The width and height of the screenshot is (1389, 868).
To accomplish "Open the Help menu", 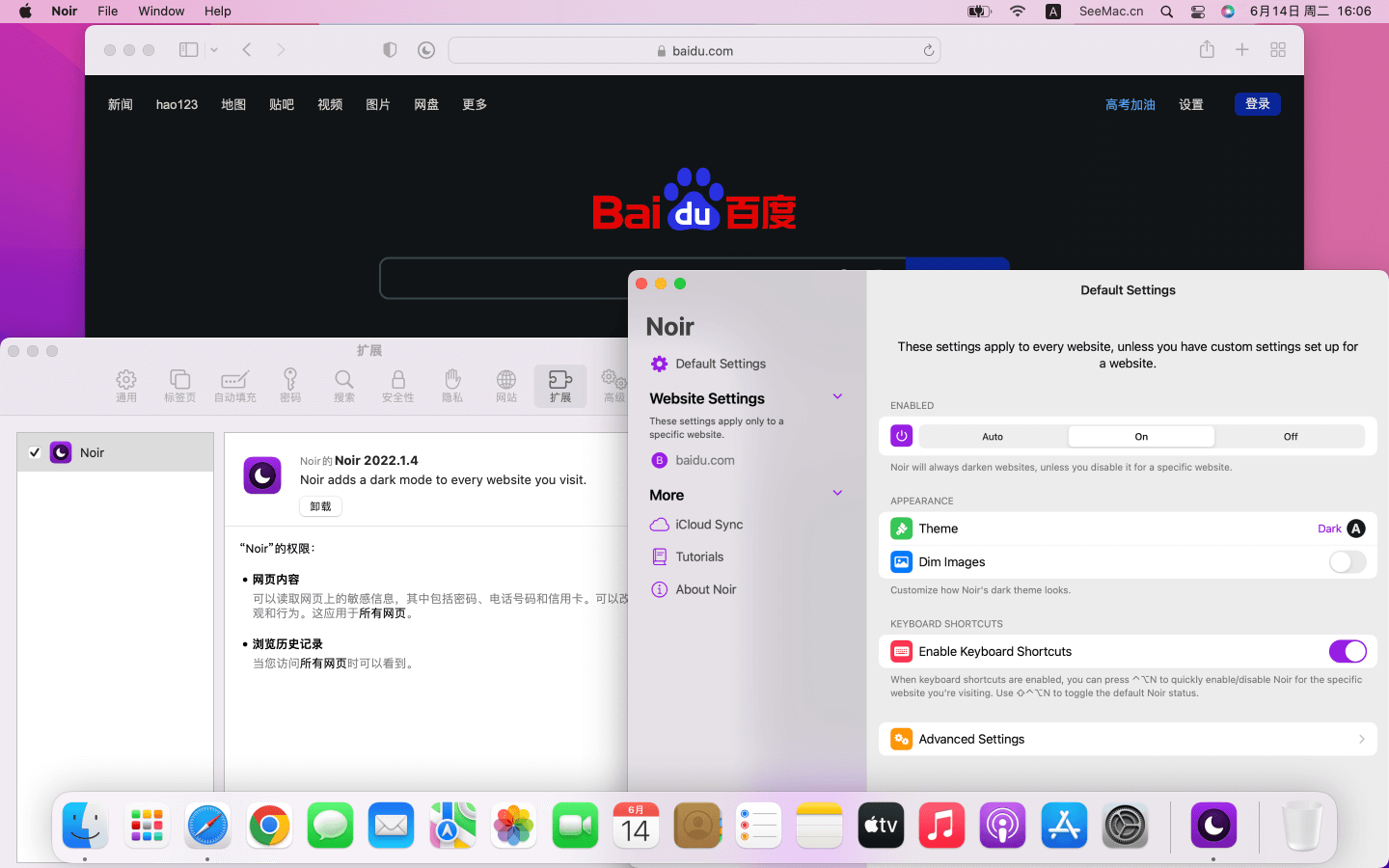I will point(218,12).
